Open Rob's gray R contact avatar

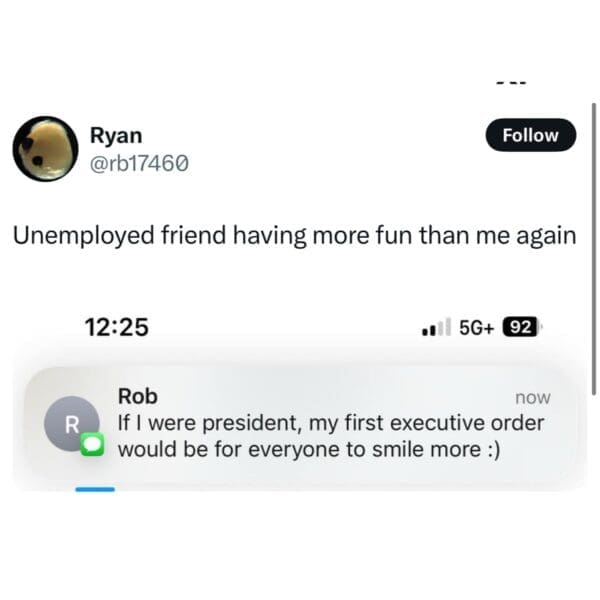point(72,424)
